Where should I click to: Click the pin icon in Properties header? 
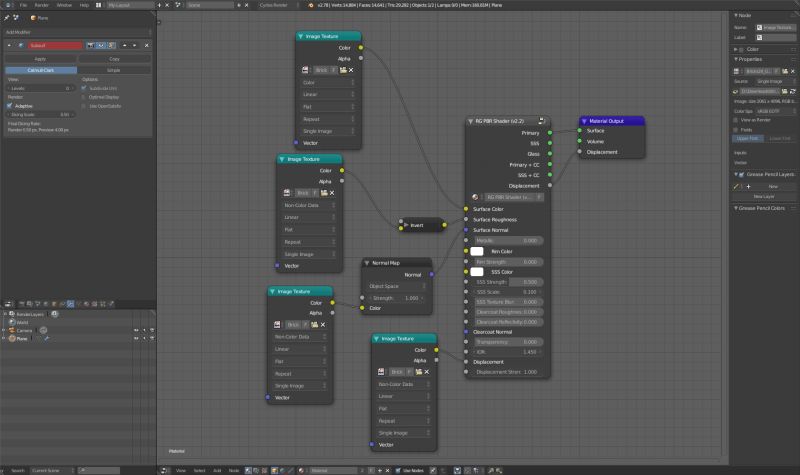pos(7,17)
